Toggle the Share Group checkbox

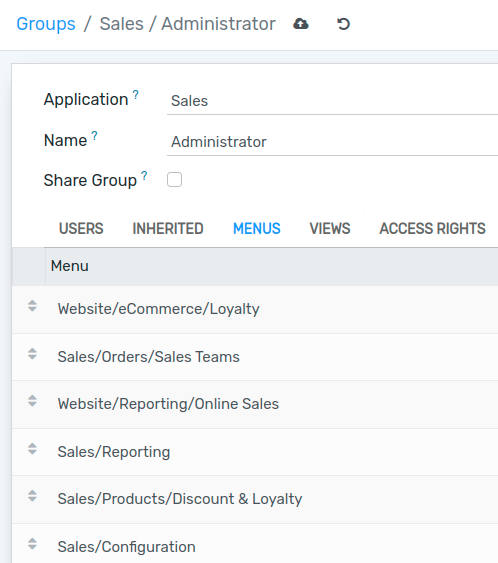174,180
